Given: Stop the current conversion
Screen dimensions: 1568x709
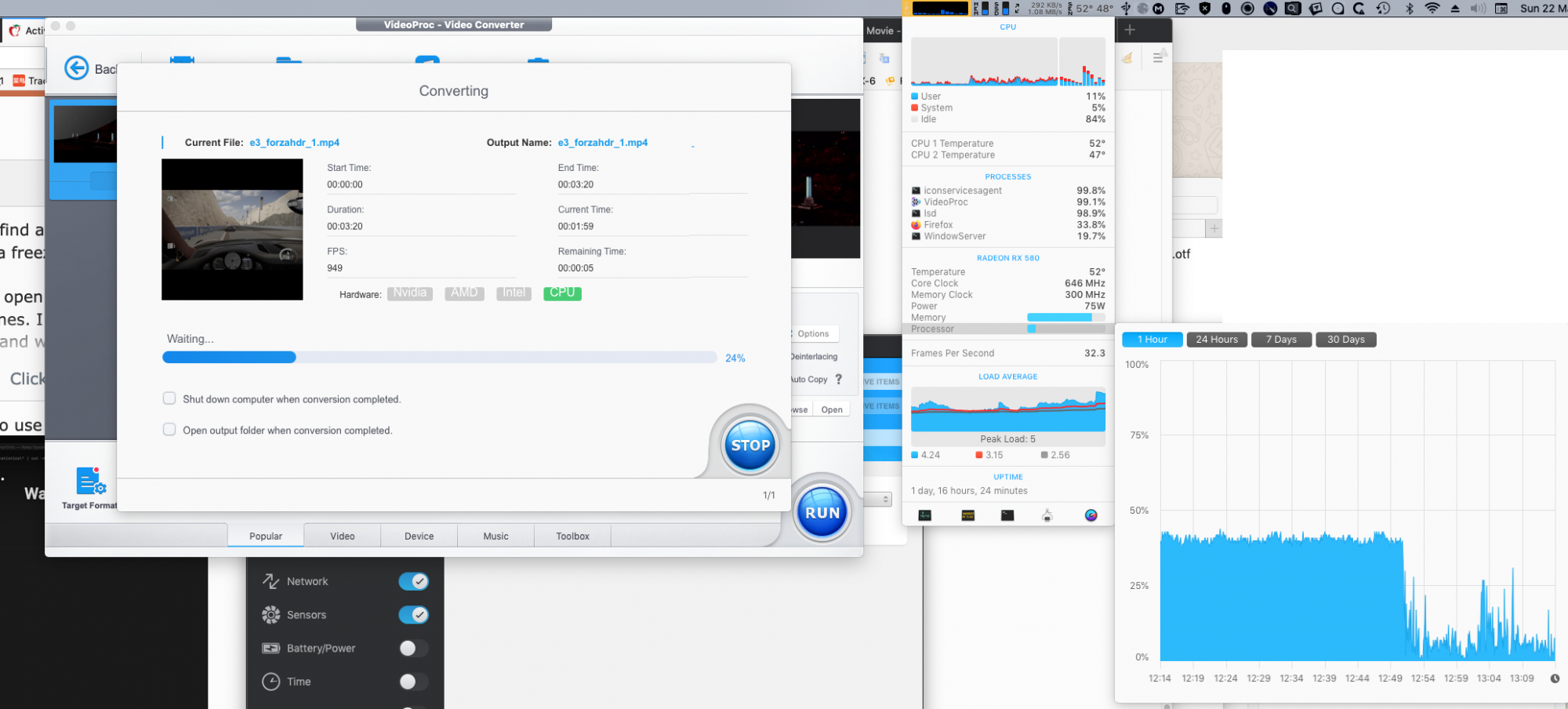Looking at the screenshot, I should (750, 445).
